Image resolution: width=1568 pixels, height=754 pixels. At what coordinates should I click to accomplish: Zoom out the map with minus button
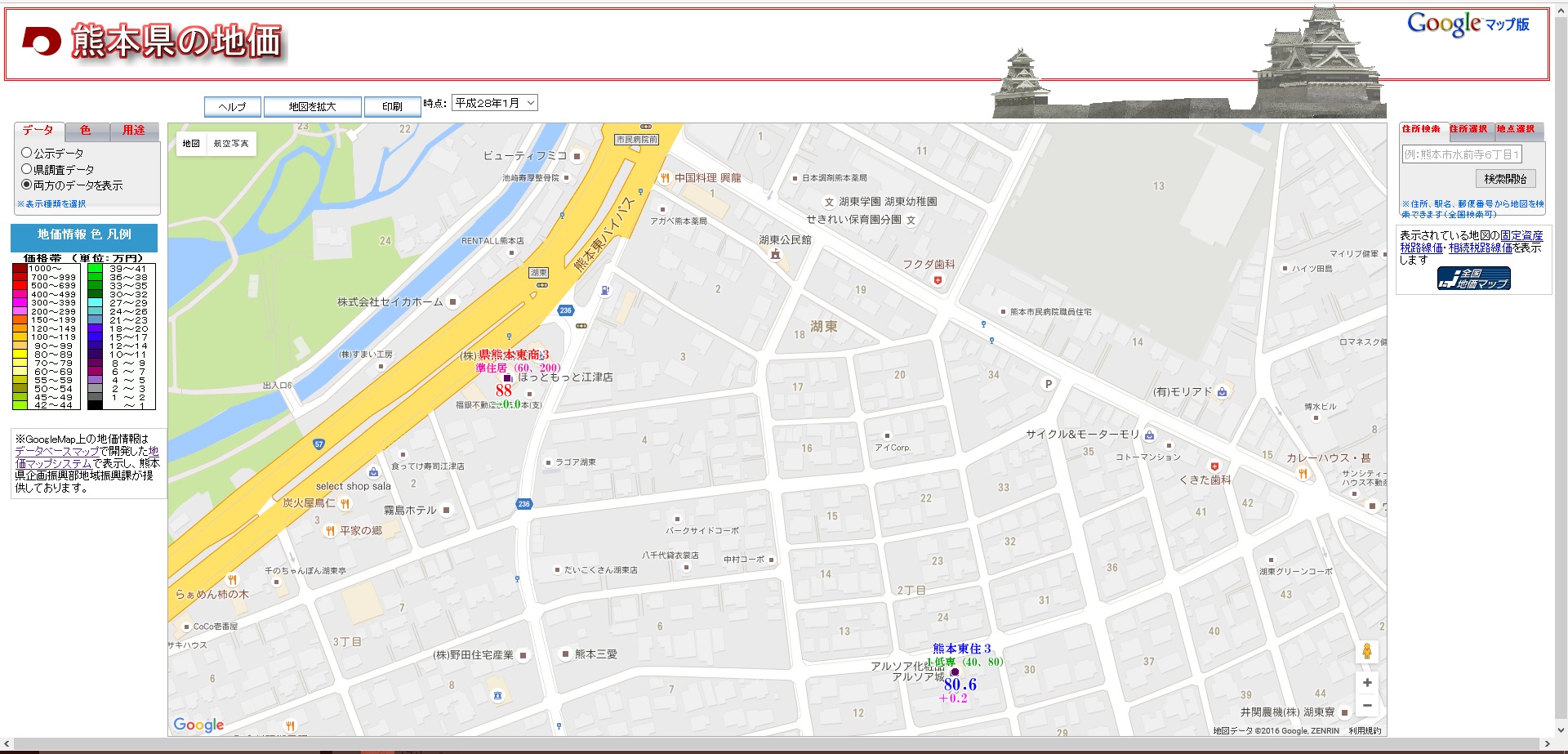(x=1367, y=705)
